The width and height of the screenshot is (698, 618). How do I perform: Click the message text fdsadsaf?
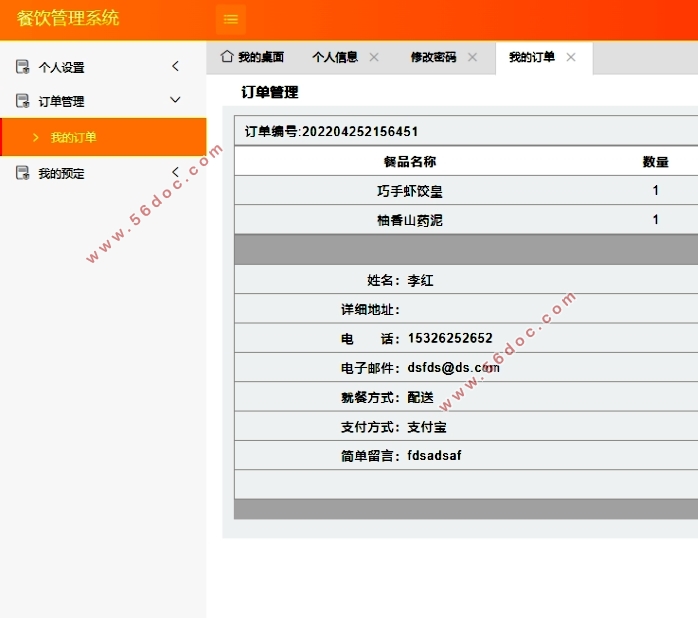pos(434,455)
